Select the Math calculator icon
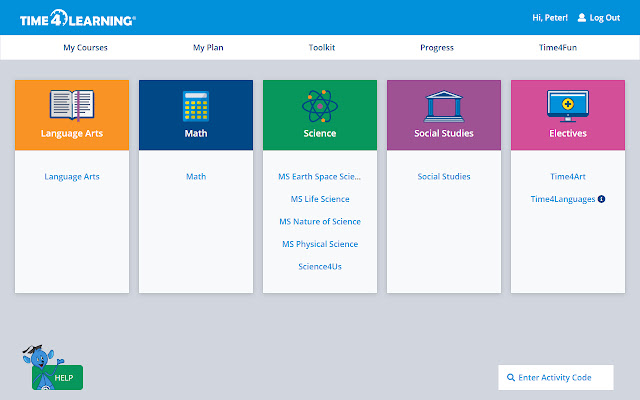Image resolution: width=640 pixels, height=400 pixels. click(196, 106)
